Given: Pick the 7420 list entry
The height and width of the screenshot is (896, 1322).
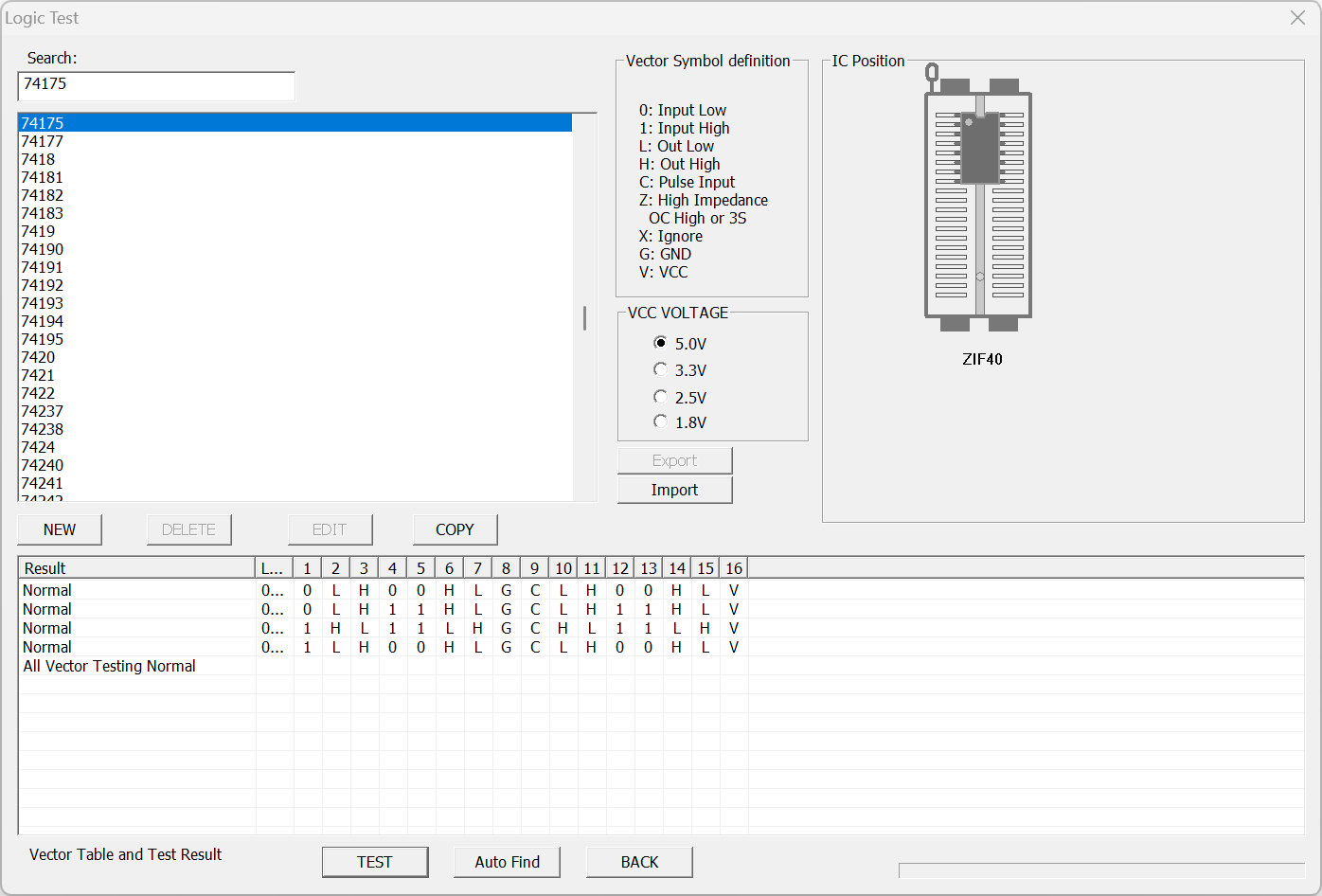Looking at the screenshot, I should [295, 357].
